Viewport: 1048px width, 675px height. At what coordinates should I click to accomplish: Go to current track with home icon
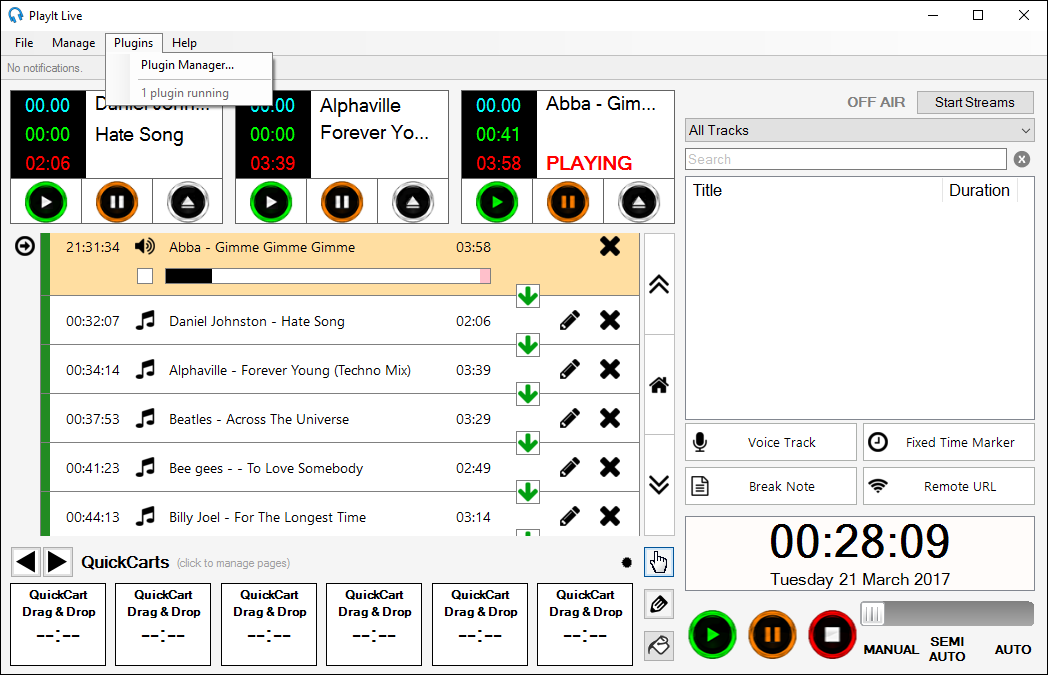(659, 385)
